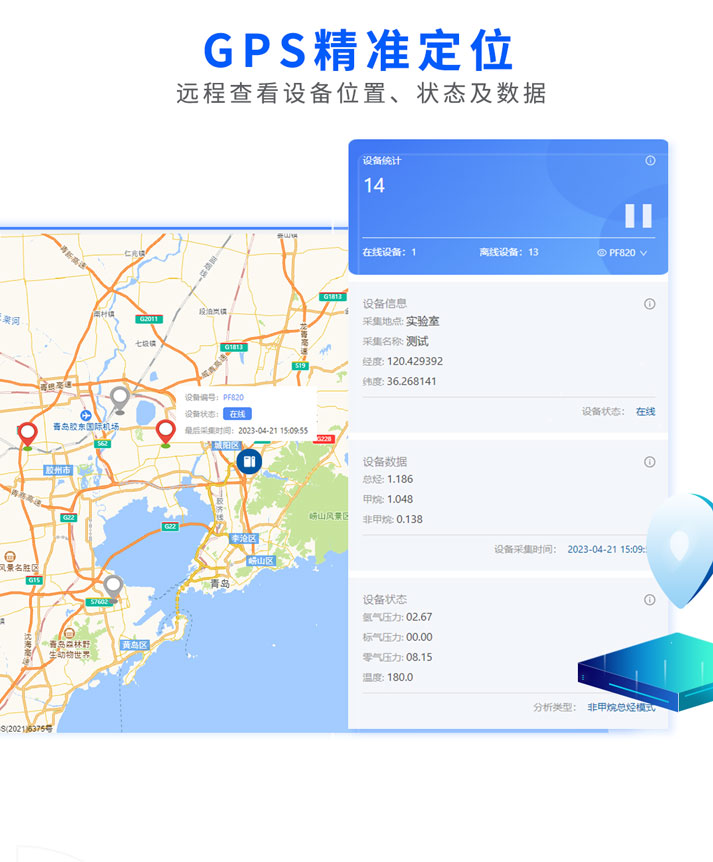Select the gray offline pin near Jiaodong airport
Image resolution: width=713 pixels, height=862 pixels.
point(120,398)
